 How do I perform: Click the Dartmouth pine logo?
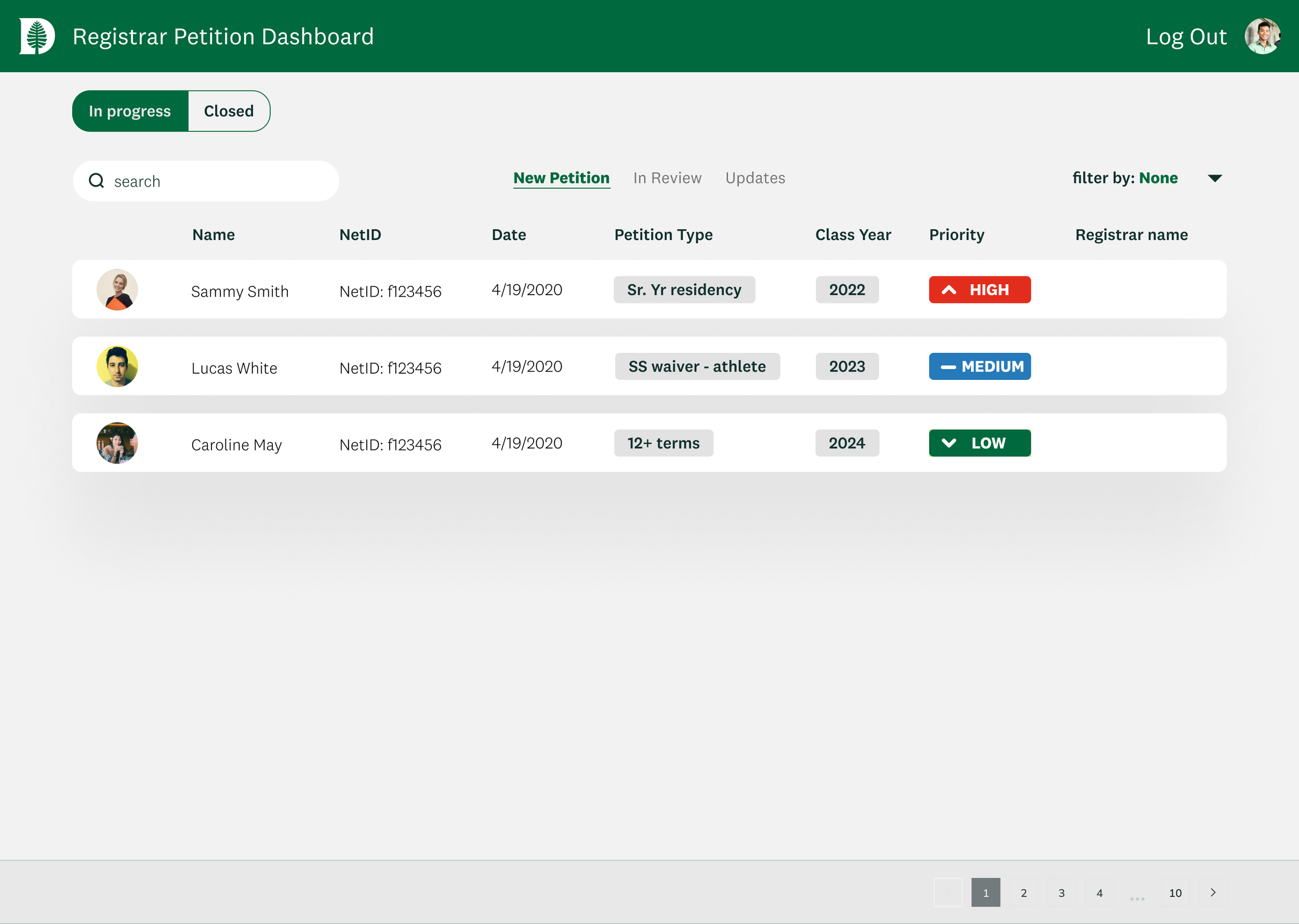[x=37, y=36]
